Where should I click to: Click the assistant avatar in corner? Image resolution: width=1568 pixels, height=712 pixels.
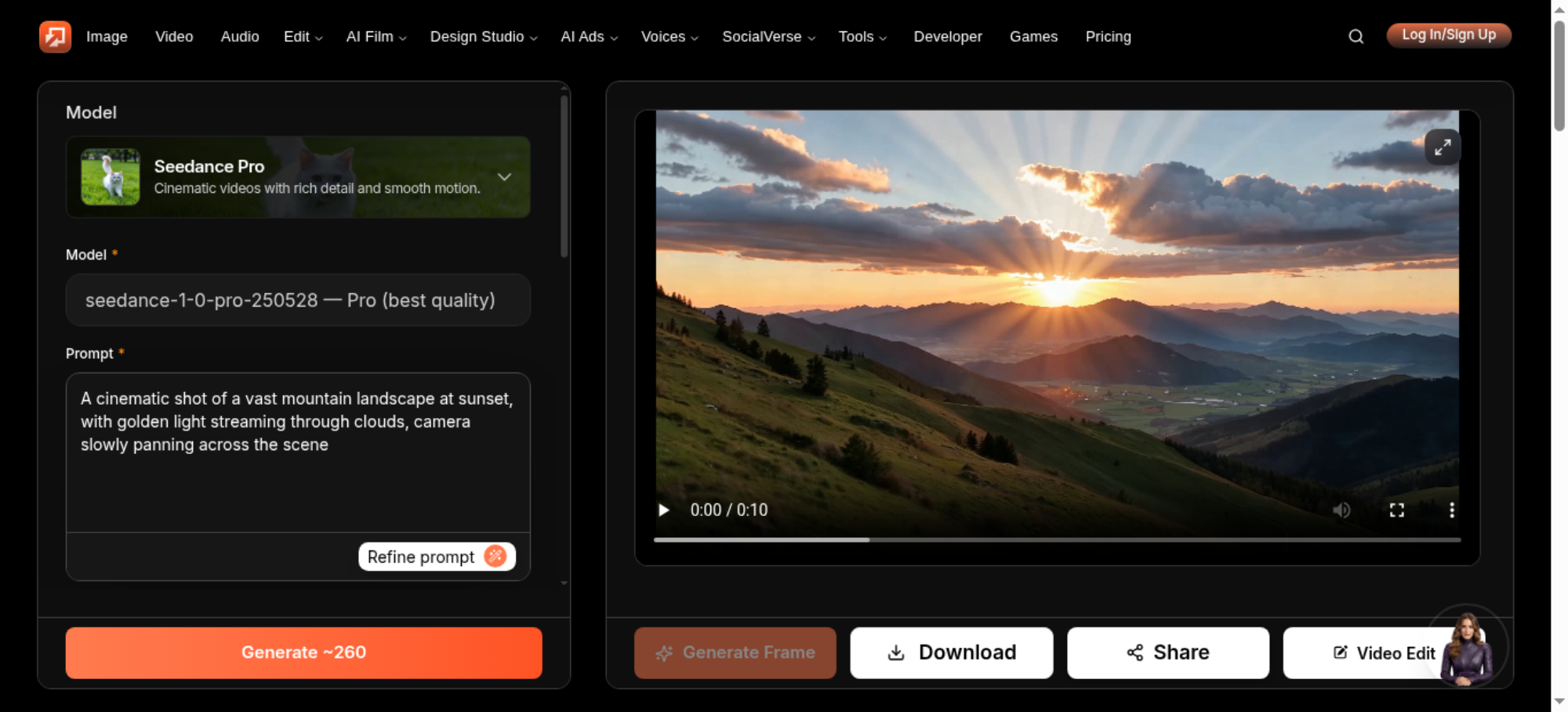click(x=1466, y=648)
